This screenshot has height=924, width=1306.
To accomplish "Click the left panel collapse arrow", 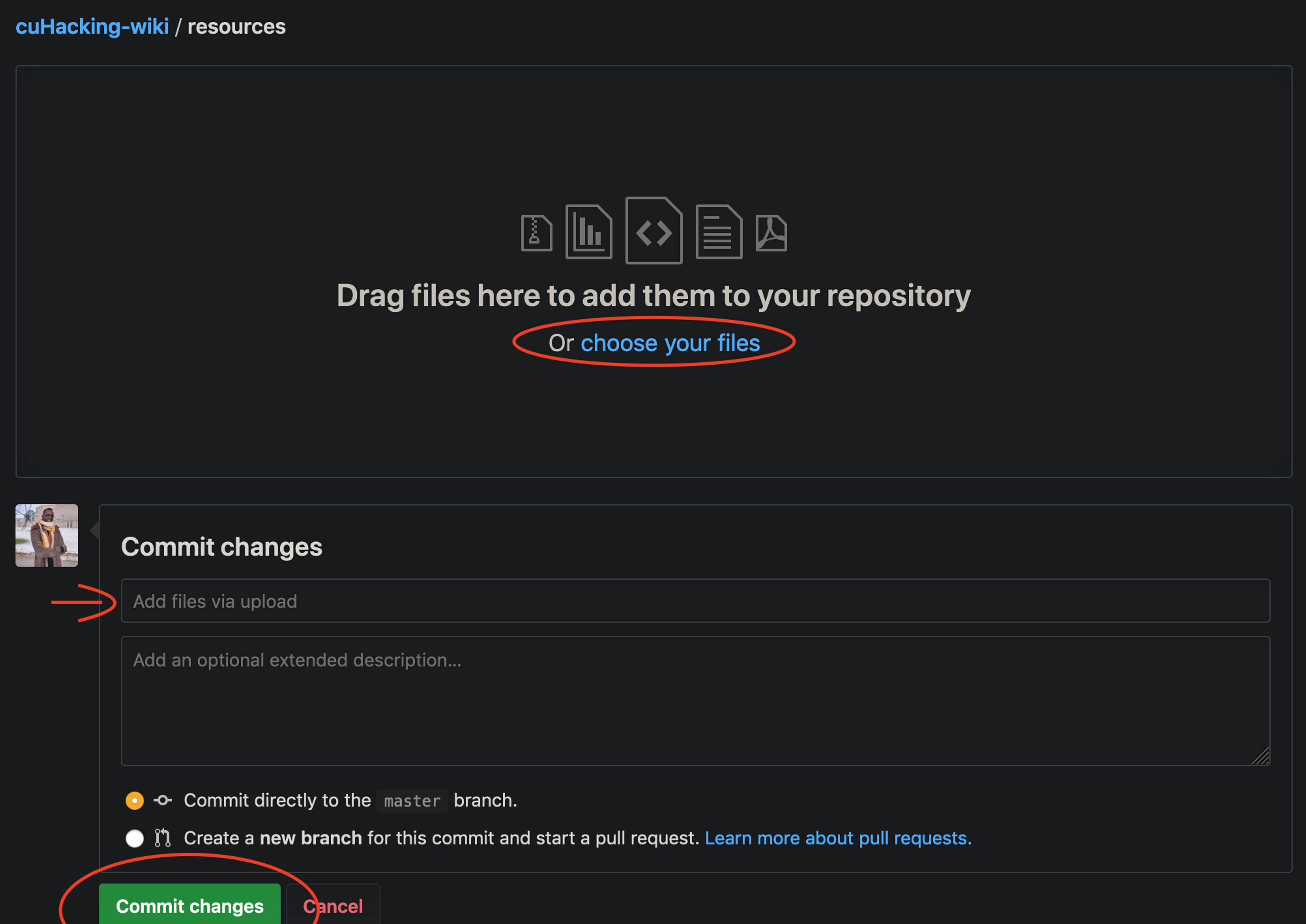I will 97,529.
